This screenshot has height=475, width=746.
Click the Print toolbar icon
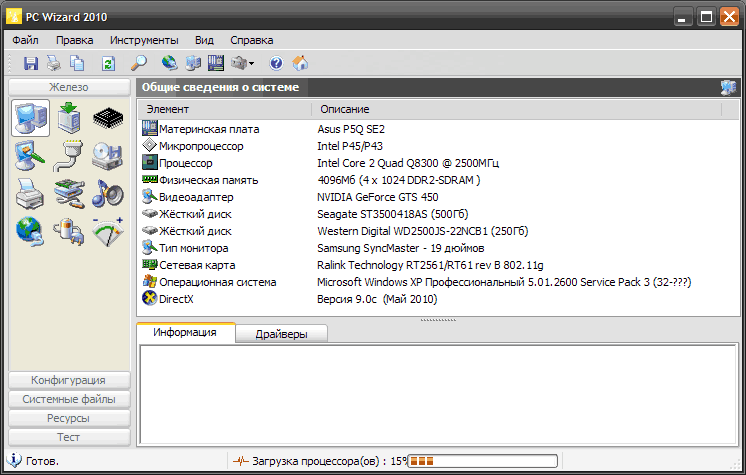click(x=54, y=63)
